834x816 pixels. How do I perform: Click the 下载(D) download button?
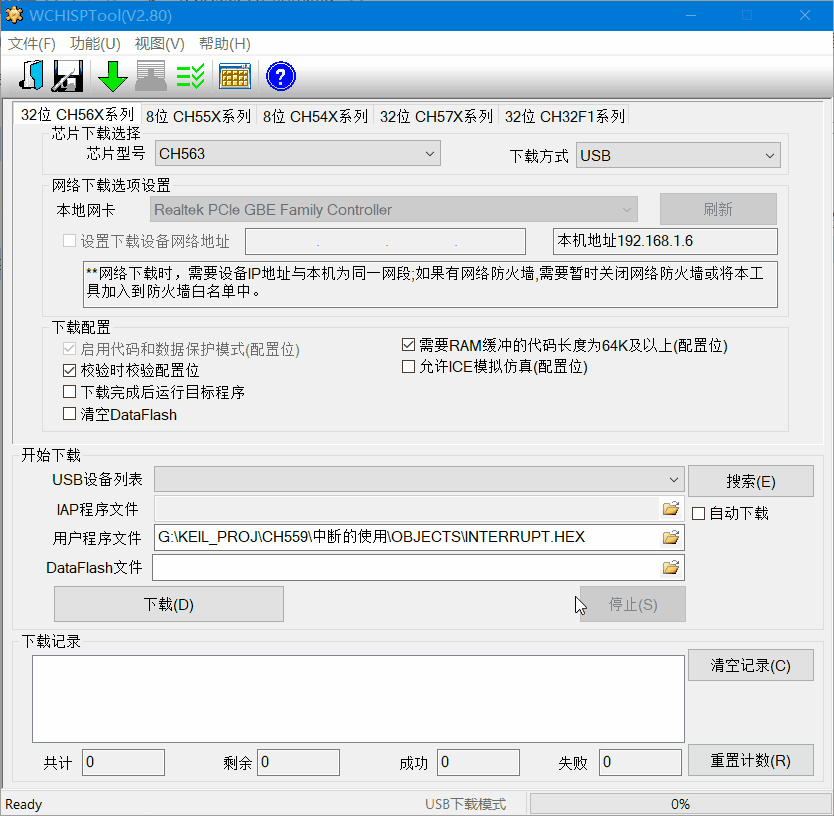point(169,604)
